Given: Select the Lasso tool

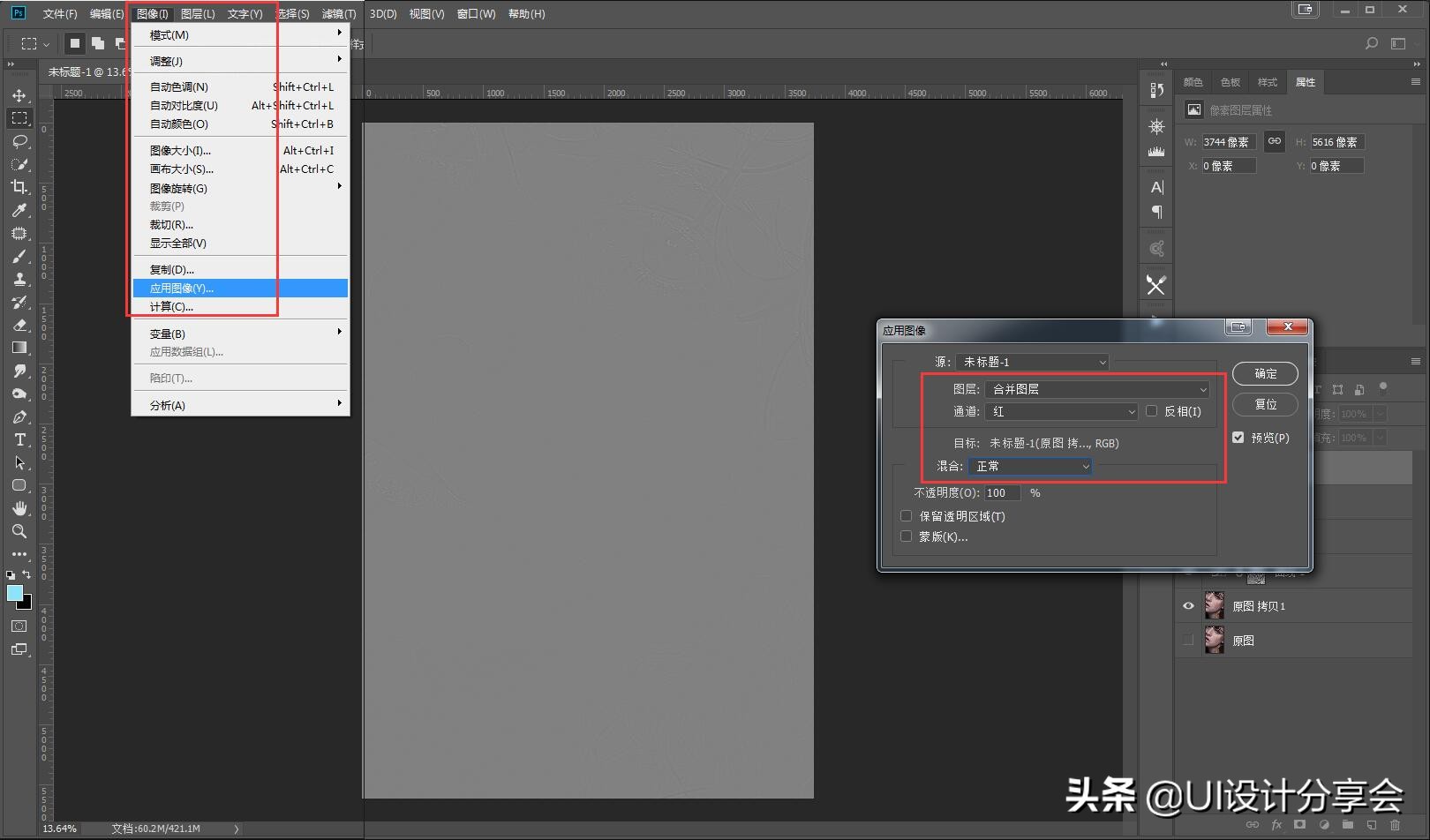Looking at the screenshot, I should [19, 141].
